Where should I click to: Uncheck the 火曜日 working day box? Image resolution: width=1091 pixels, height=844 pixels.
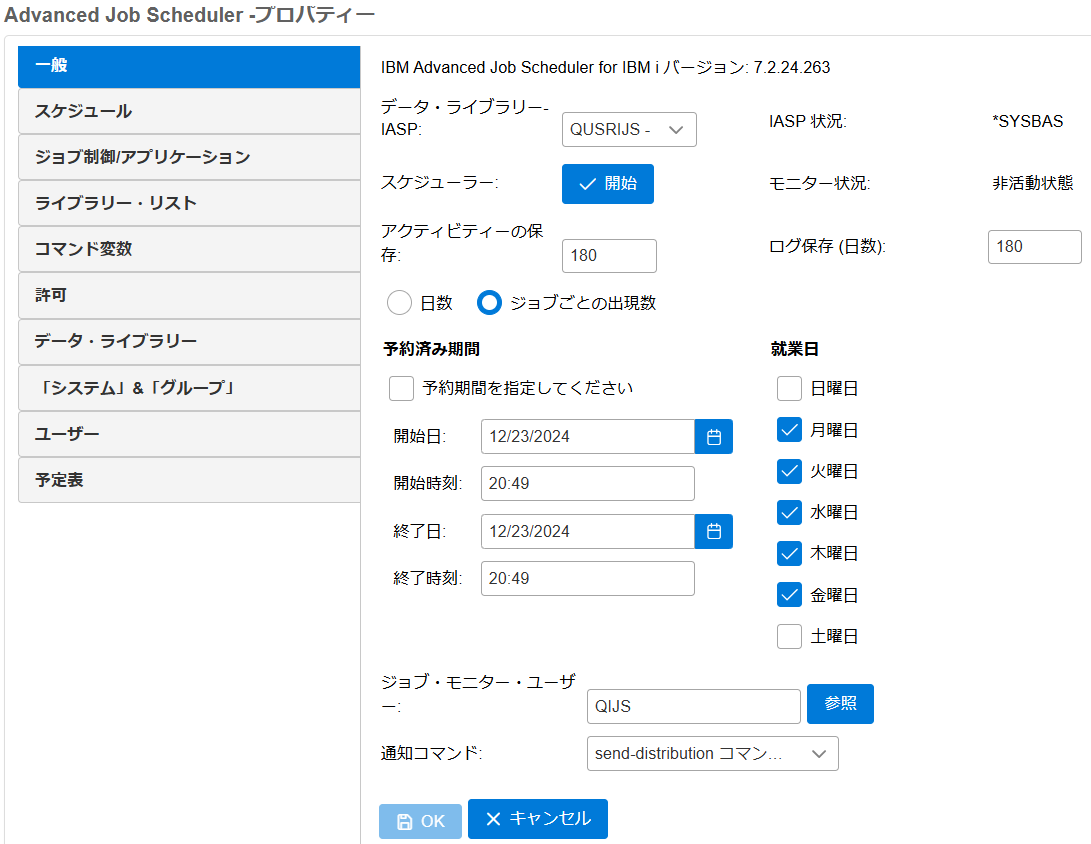tap(789, 471)
